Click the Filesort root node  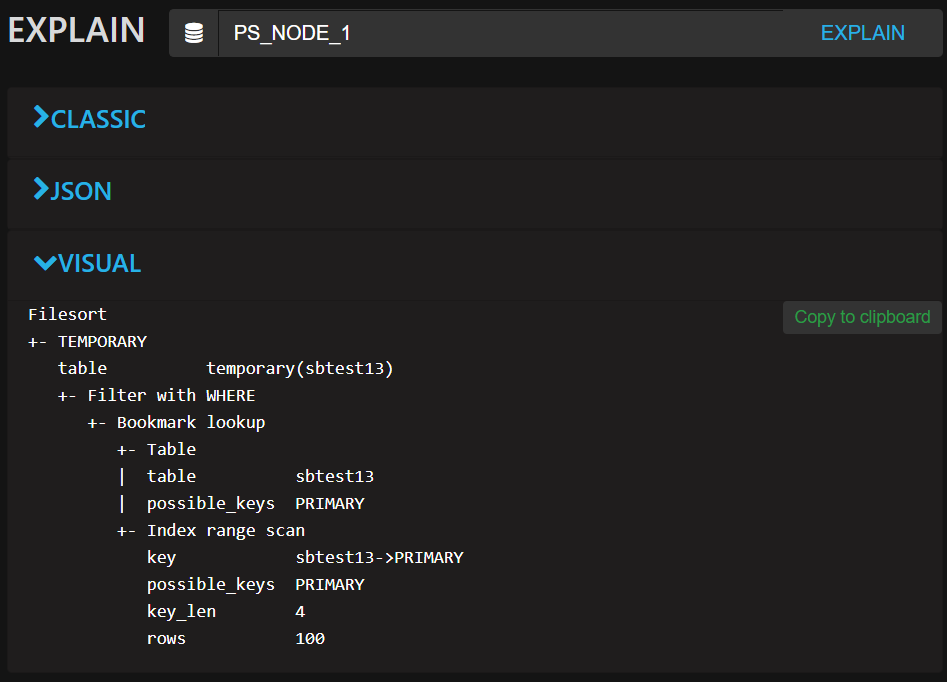point(67,315)
